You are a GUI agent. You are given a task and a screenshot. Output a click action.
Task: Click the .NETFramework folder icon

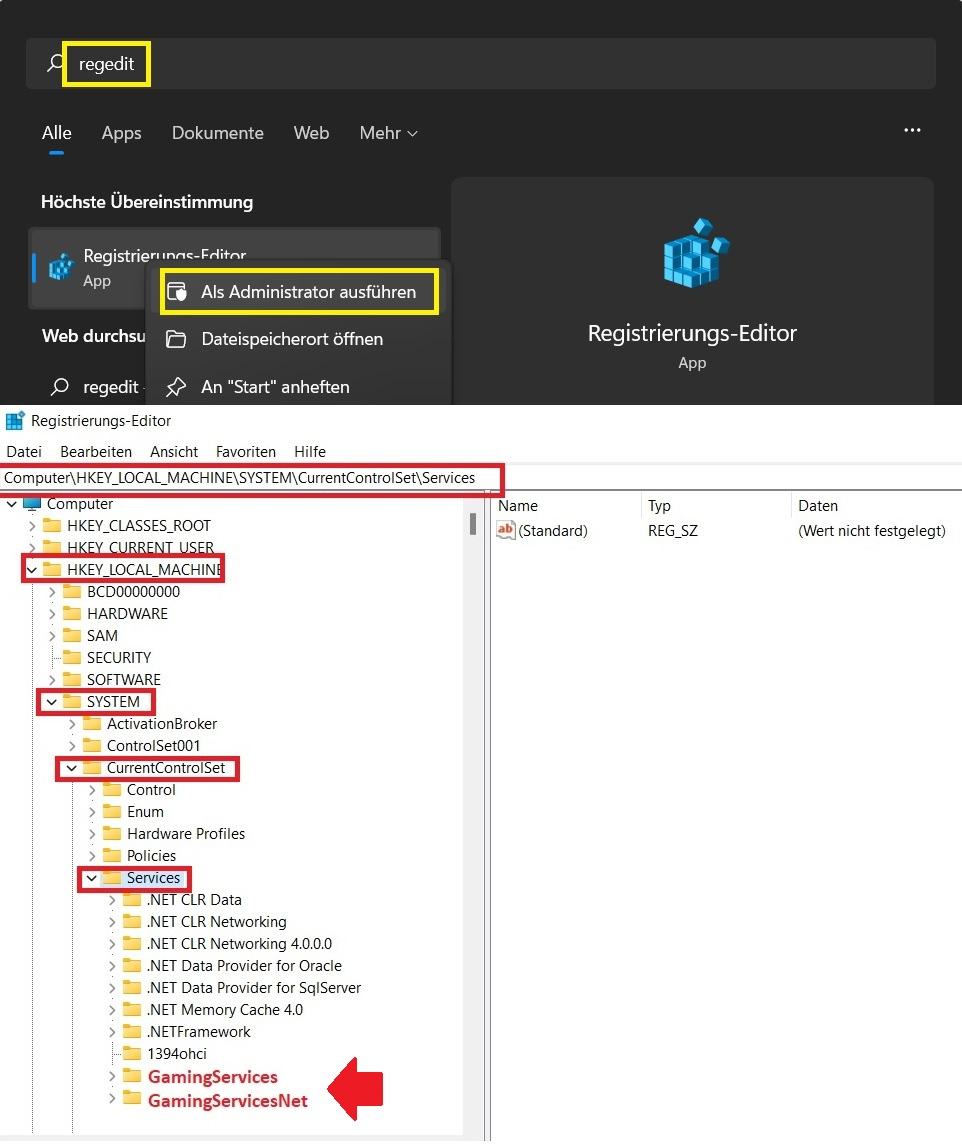[x=132, y=1031]
